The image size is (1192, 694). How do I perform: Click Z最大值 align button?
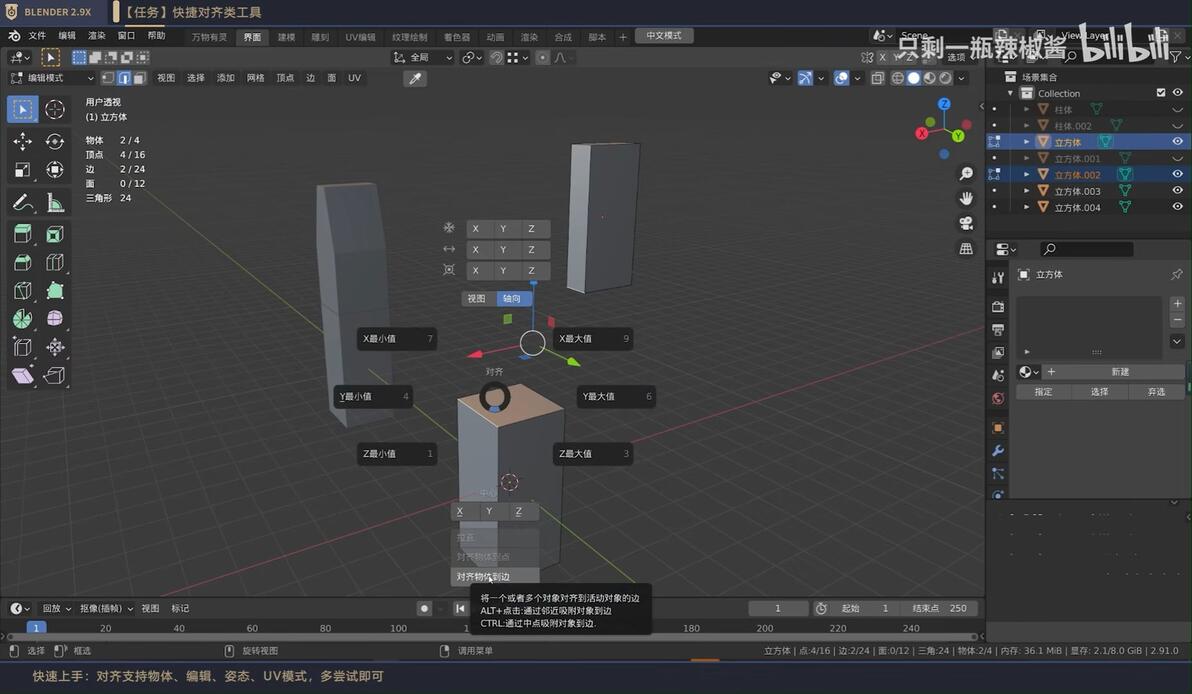click(x=593, y=453)
